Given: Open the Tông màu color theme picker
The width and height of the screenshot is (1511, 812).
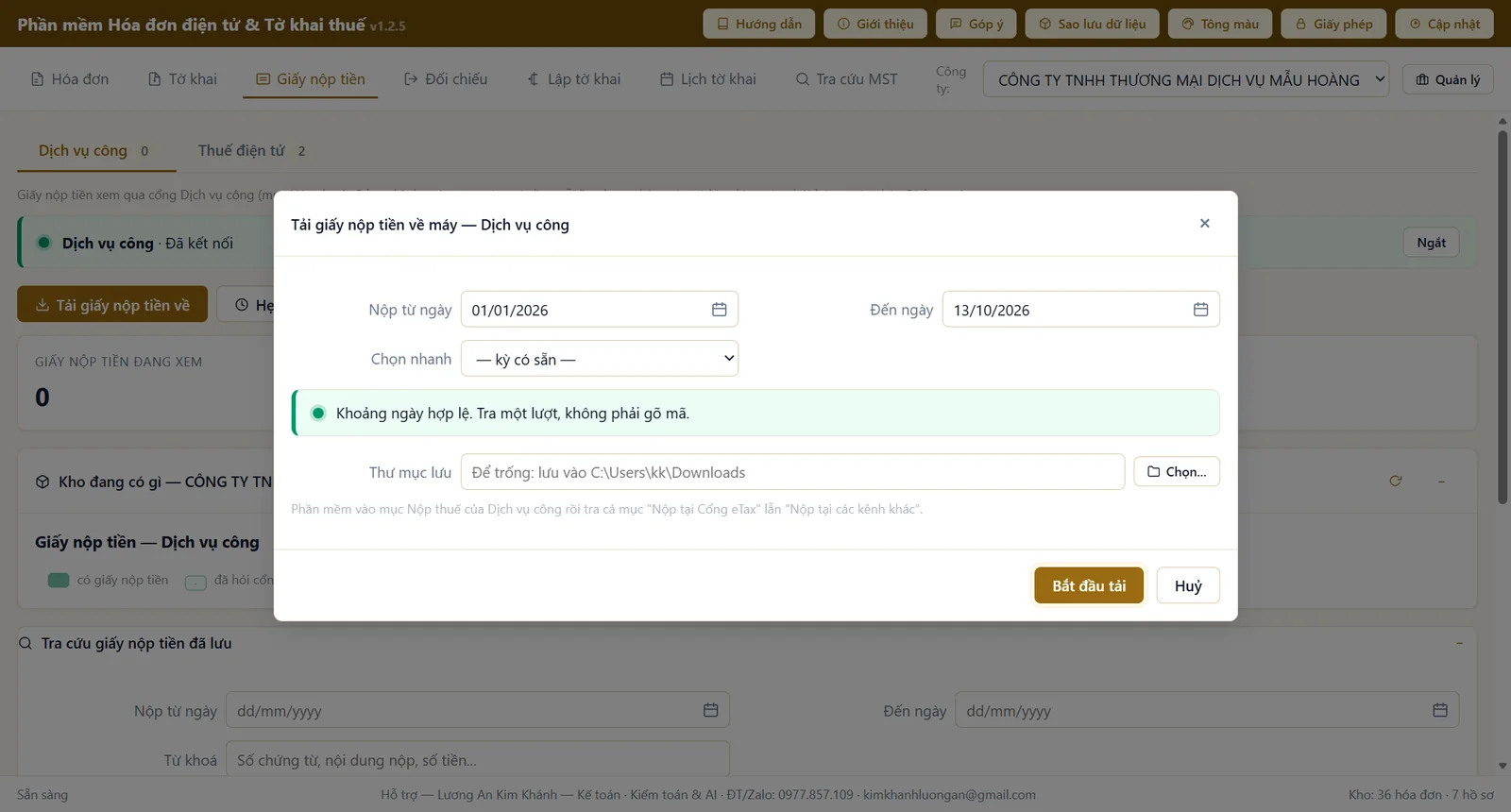Looking at the screenshot, I should pyautogui.click(x=1220, y=24).
